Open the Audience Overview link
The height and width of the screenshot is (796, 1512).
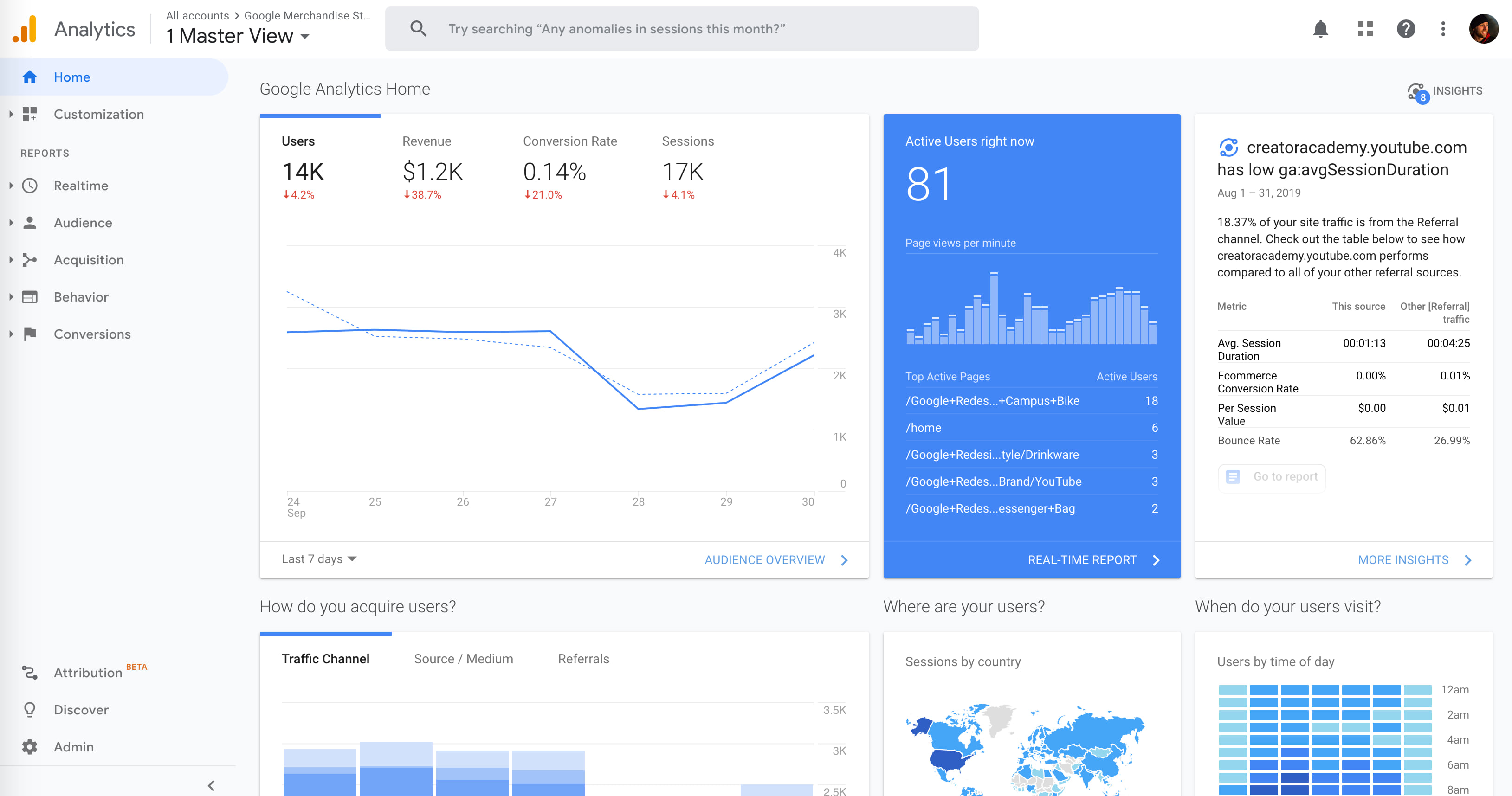pyautogui.click(x=765, y=559)
